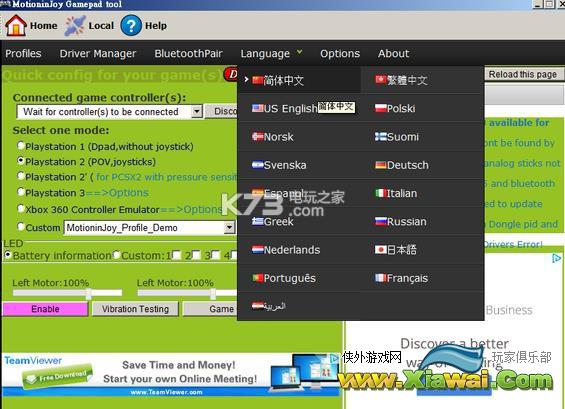
Task: Open Driver Manager tab
Action: (98, 53)
